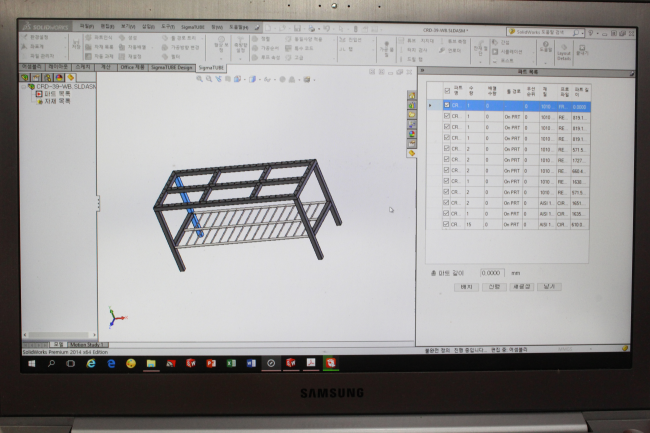Toggle checkbox of last row with quantity 15
This screenshot has height=433, width=650.
point(446,226)
